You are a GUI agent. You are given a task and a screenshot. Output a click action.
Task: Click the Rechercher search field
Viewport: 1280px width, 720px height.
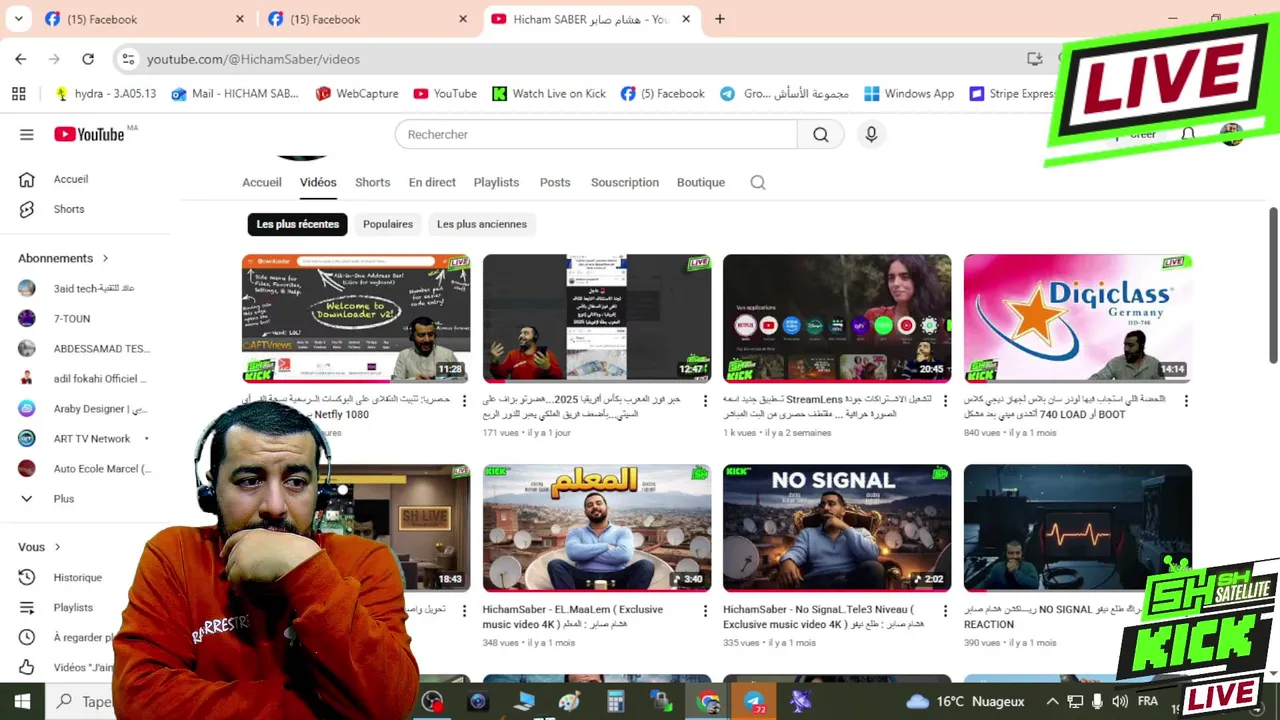tap(596, 134)
